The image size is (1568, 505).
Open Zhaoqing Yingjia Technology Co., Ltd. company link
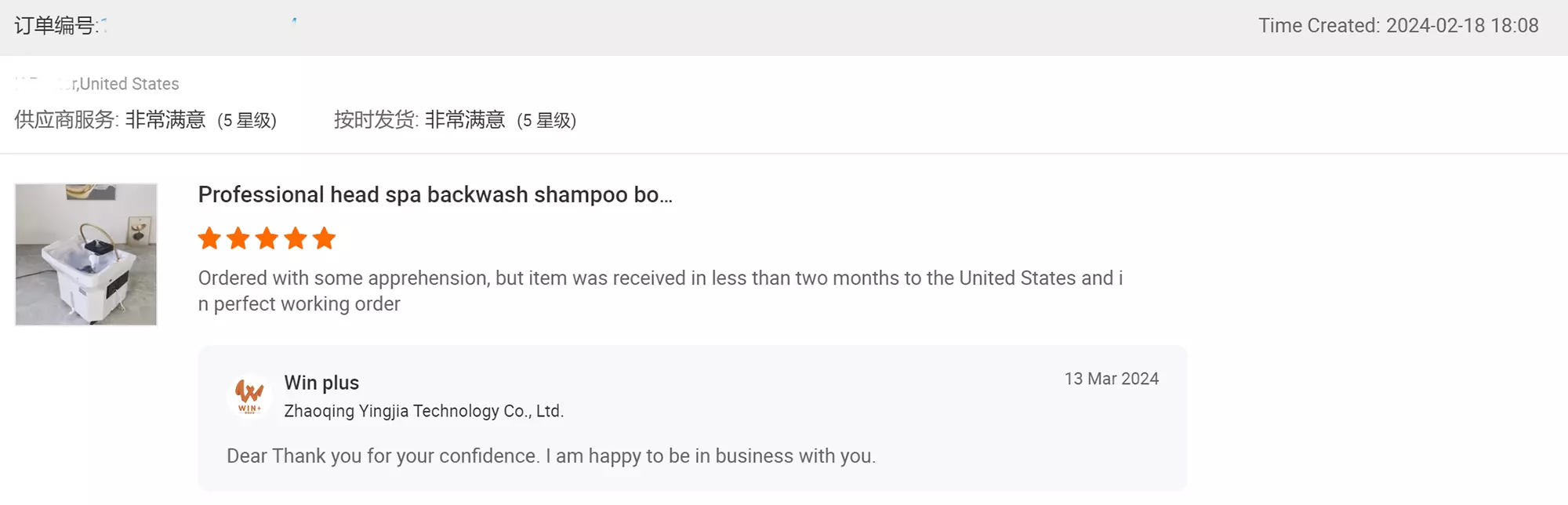coord(423,411)
